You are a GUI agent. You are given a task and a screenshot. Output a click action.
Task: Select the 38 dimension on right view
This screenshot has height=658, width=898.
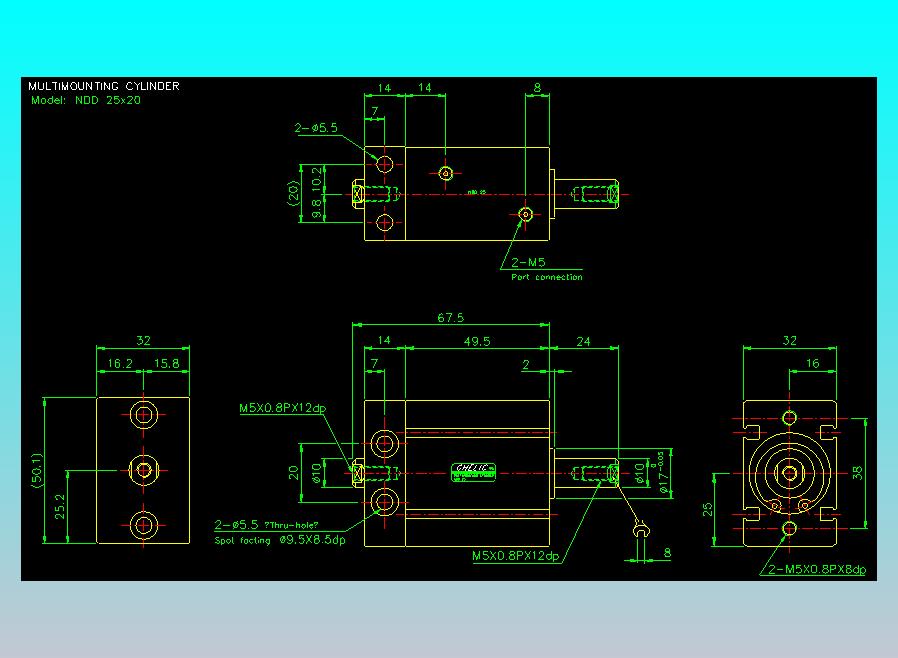tap(859, 472)
